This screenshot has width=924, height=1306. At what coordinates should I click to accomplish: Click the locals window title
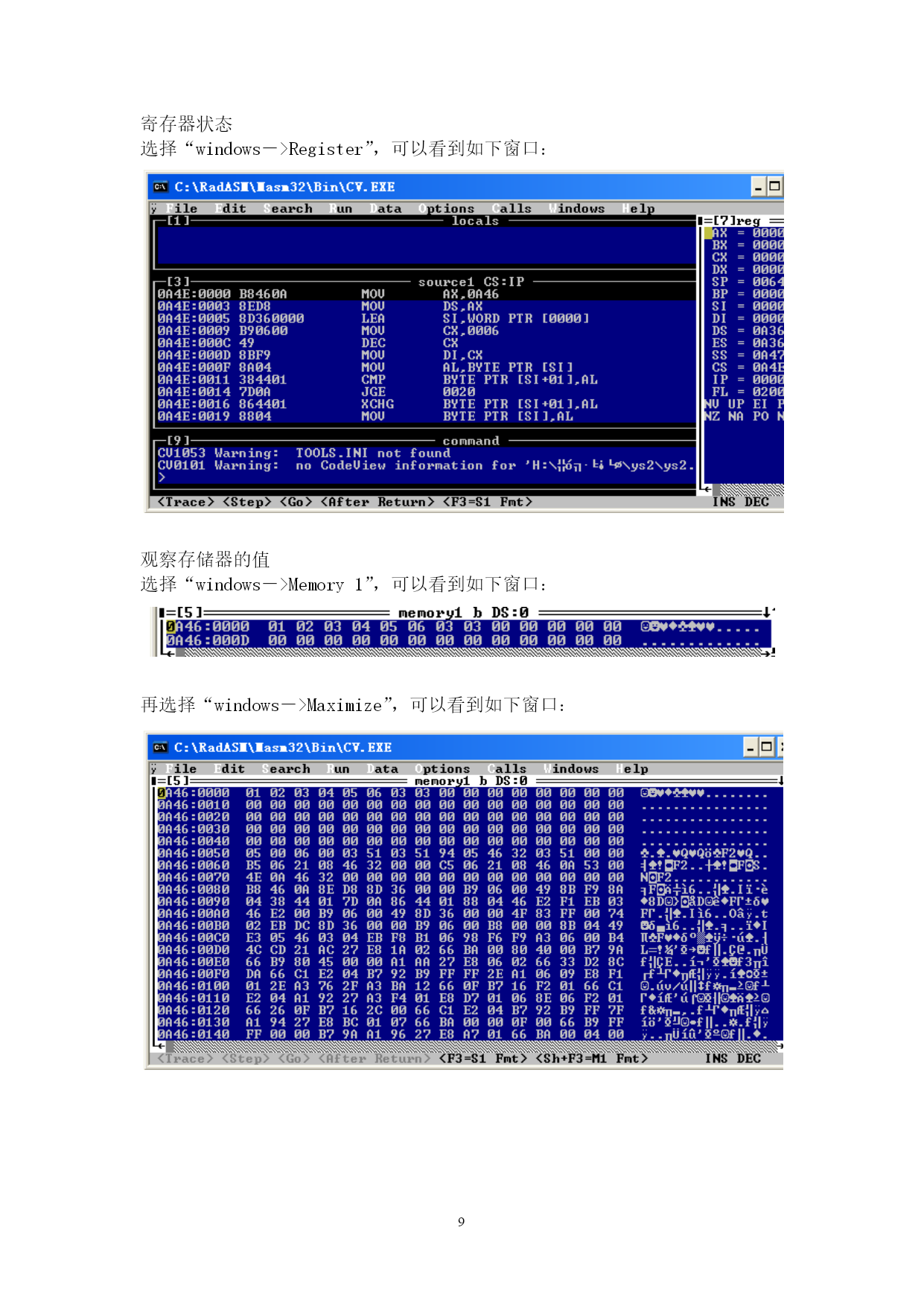pos(475,221)
